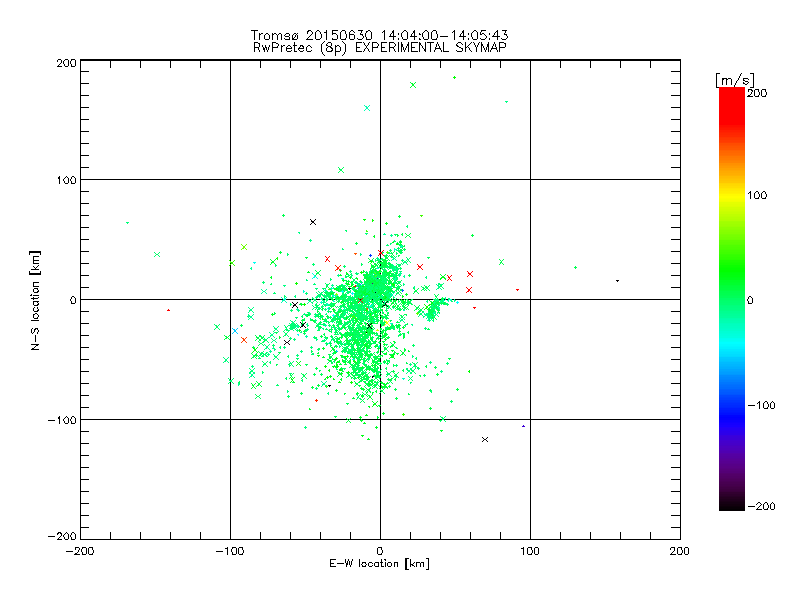800x600 pixels.
Task: Click the green X marker at the top near 180 km north
Action: [413, 85]
